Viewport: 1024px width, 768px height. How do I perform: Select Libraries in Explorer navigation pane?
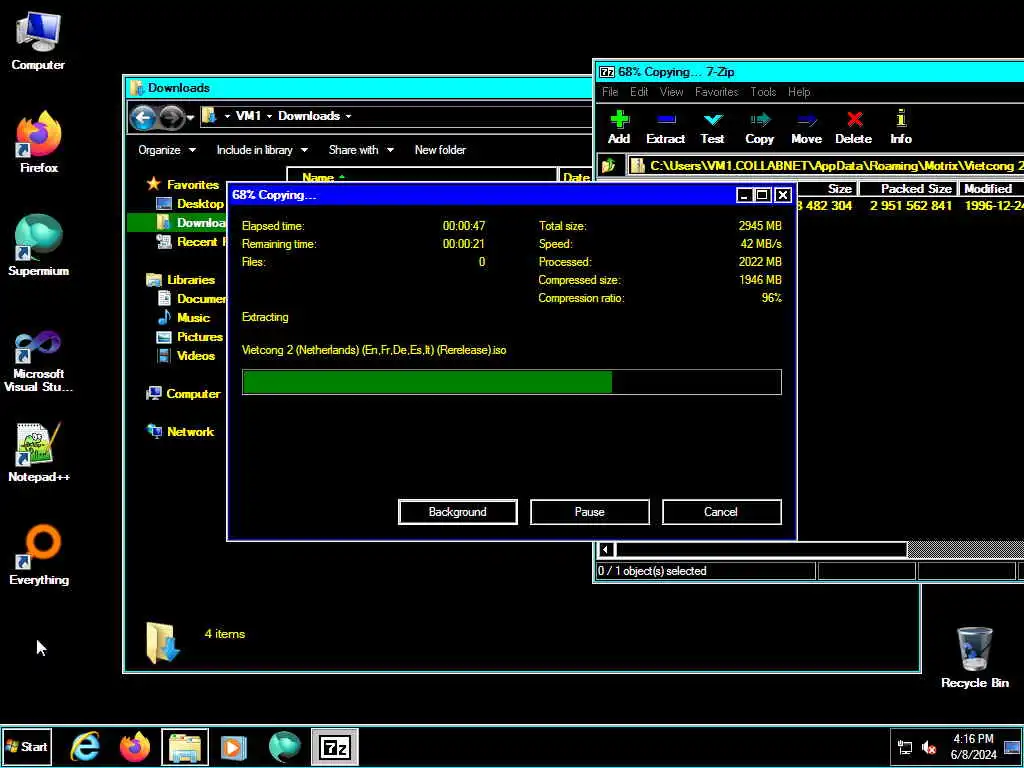point(181,280)
